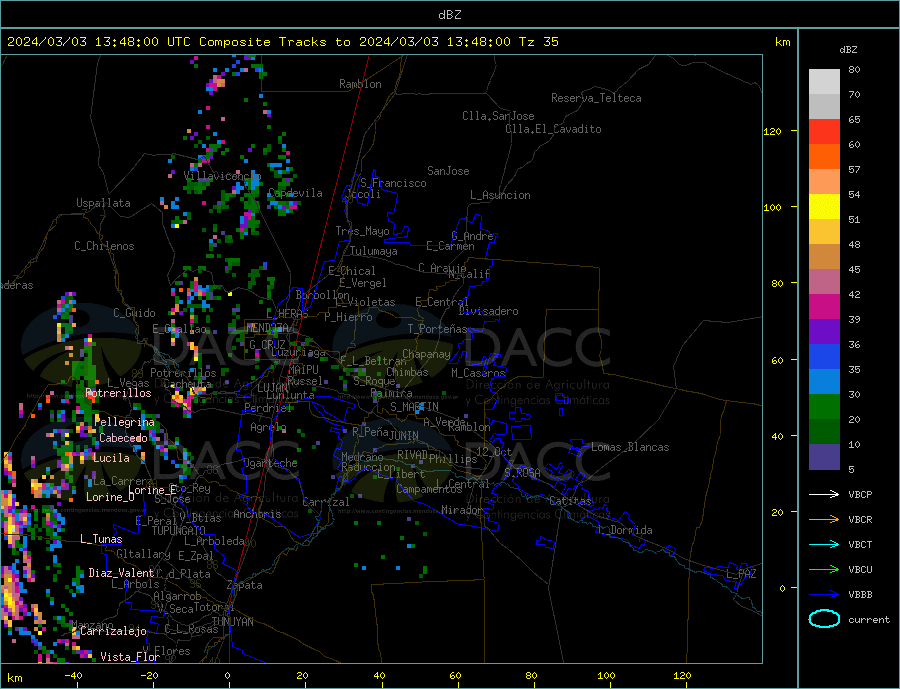Click the Vista_Flor location label
This screenshot has width=900, height=689.
pyautogui.click(x=130, y=657)
